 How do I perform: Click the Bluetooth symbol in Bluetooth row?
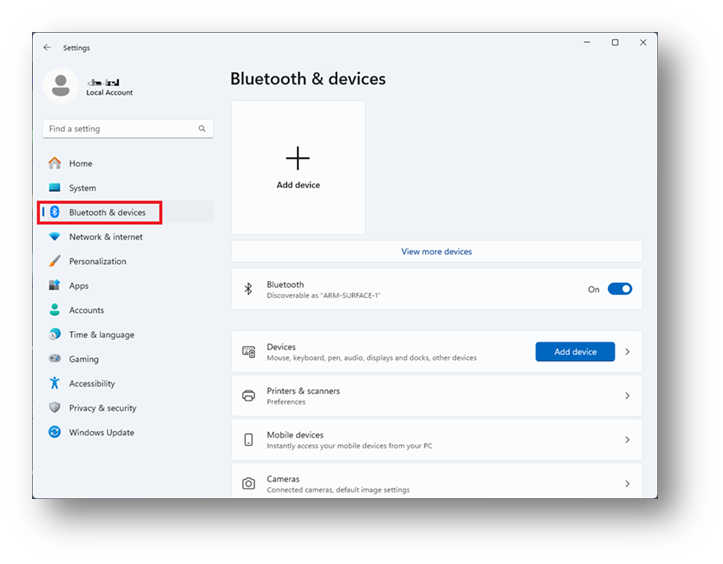[x=249, y=289]
